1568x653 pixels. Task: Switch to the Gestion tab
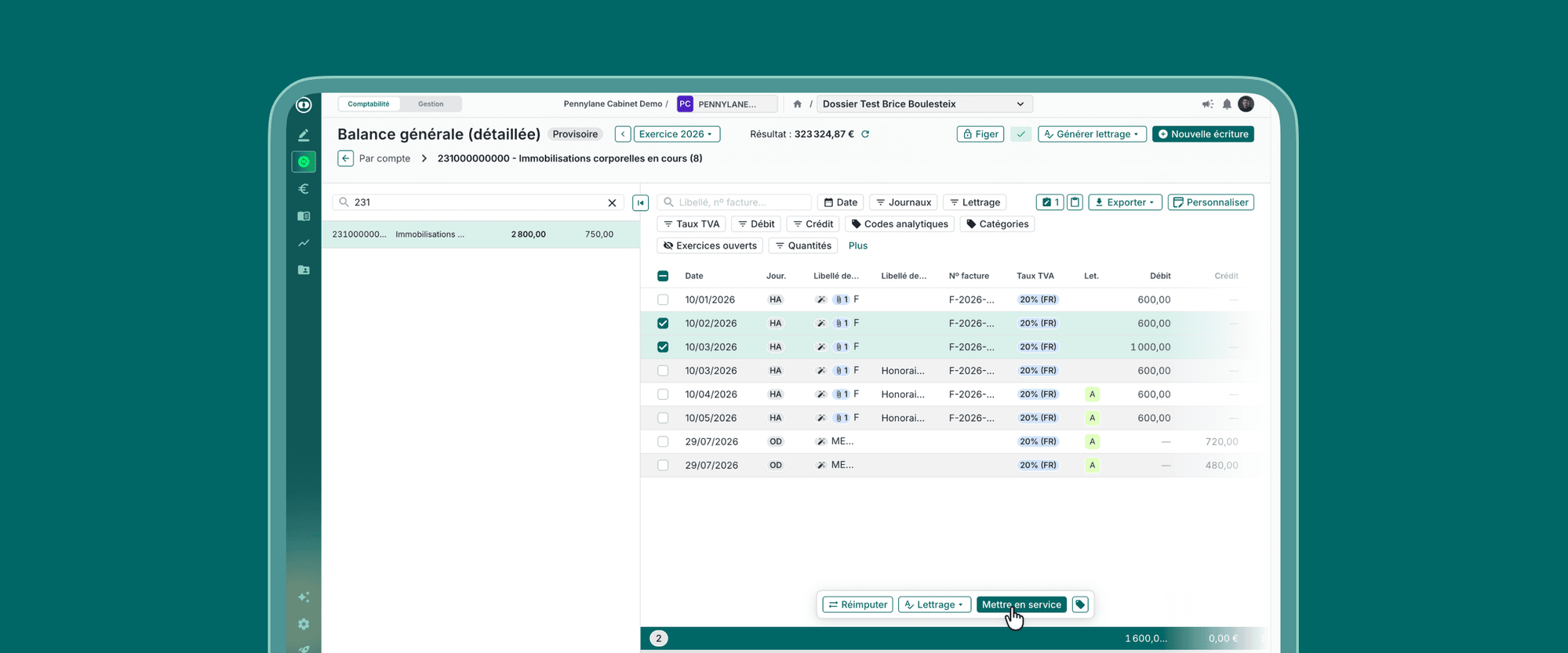431,104
